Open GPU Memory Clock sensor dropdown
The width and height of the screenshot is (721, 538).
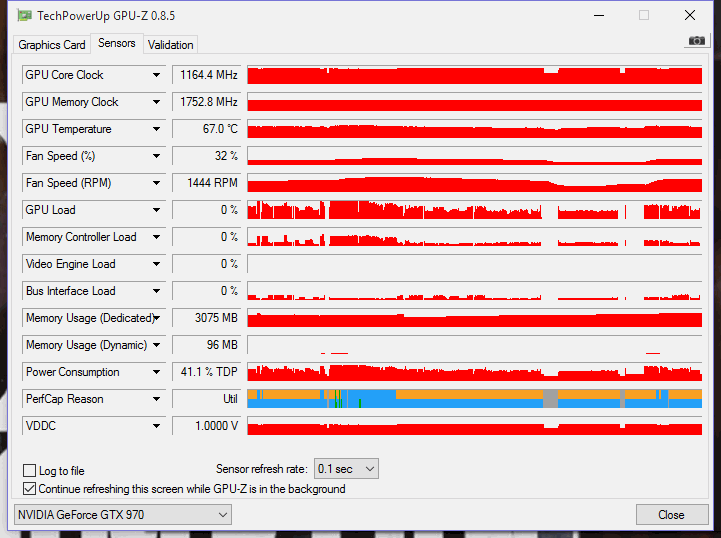point(156,102)
